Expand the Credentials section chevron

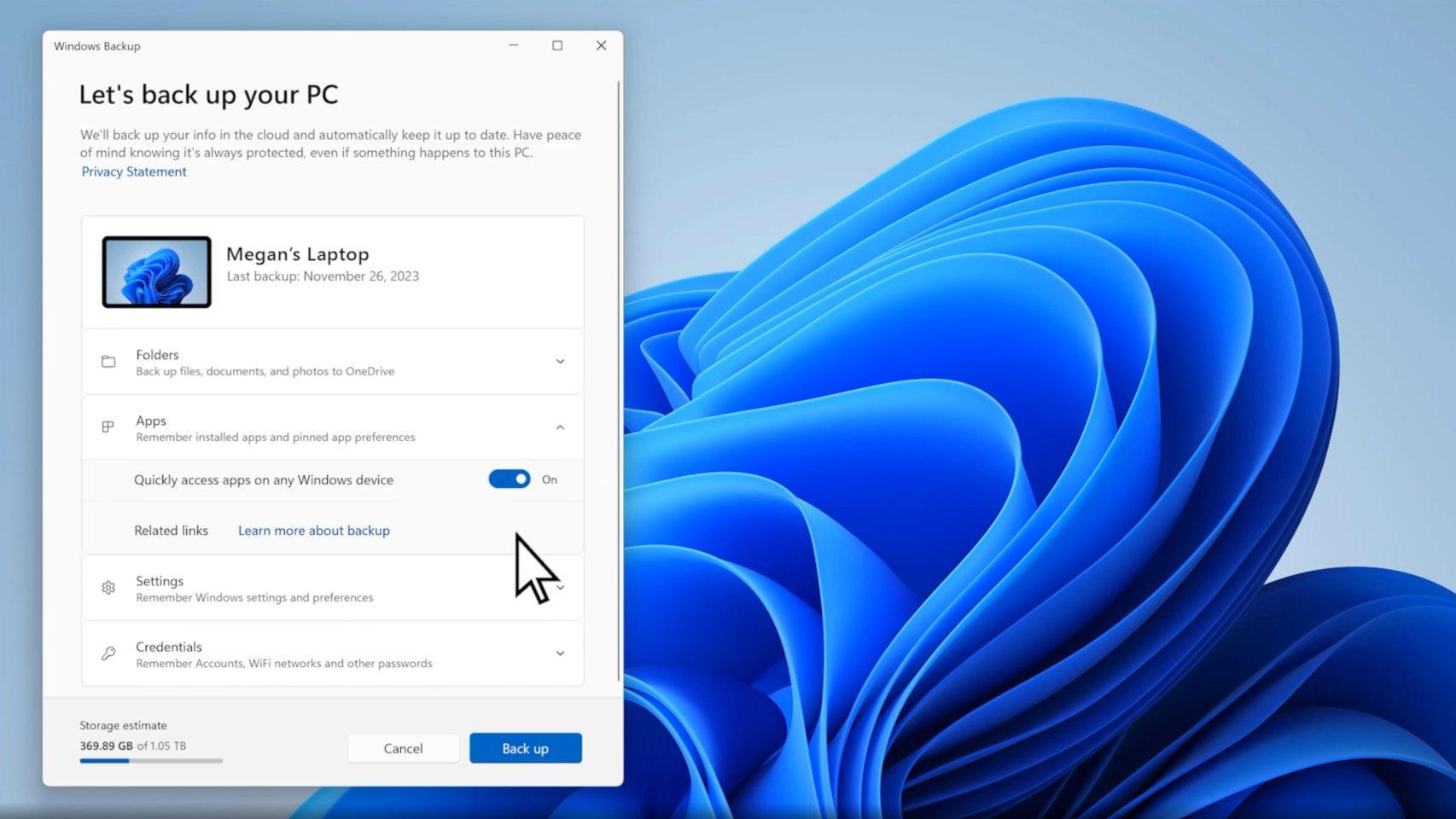(x=560, y=653)
